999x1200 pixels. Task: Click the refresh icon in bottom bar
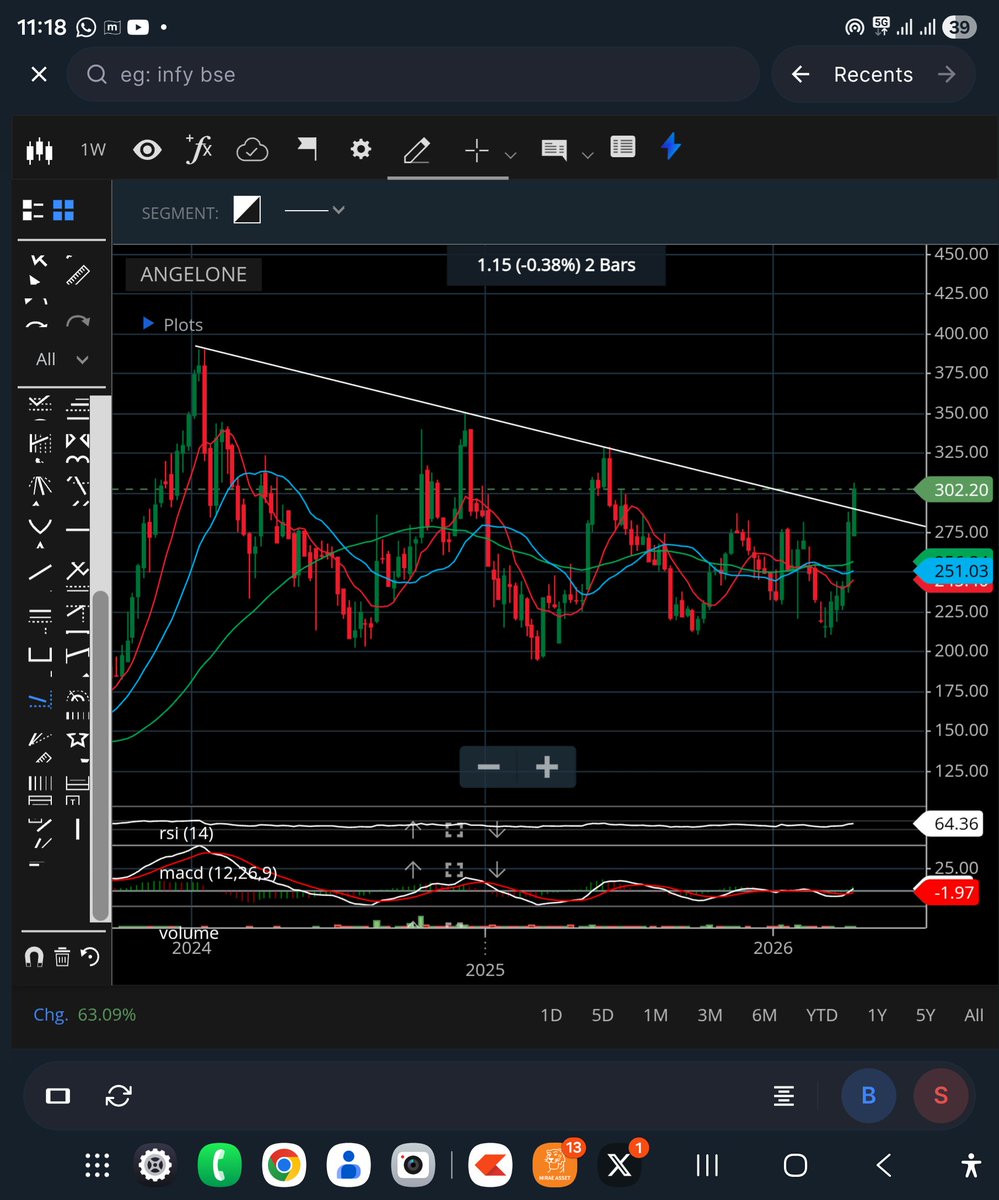(118, 1095)
